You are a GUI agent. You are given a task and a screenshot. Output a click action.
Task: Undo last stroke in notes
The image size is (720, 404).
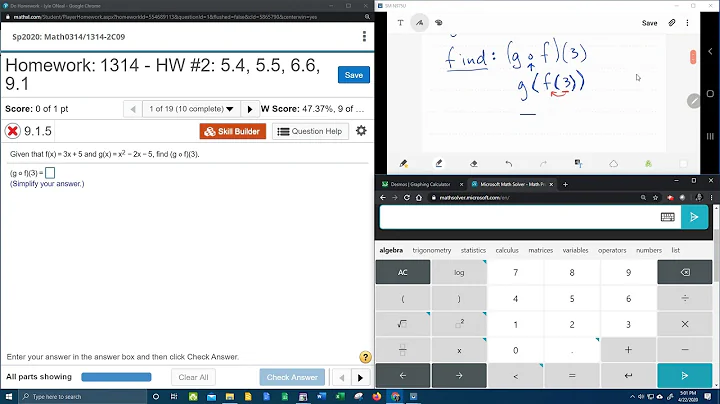coord(509,163)
